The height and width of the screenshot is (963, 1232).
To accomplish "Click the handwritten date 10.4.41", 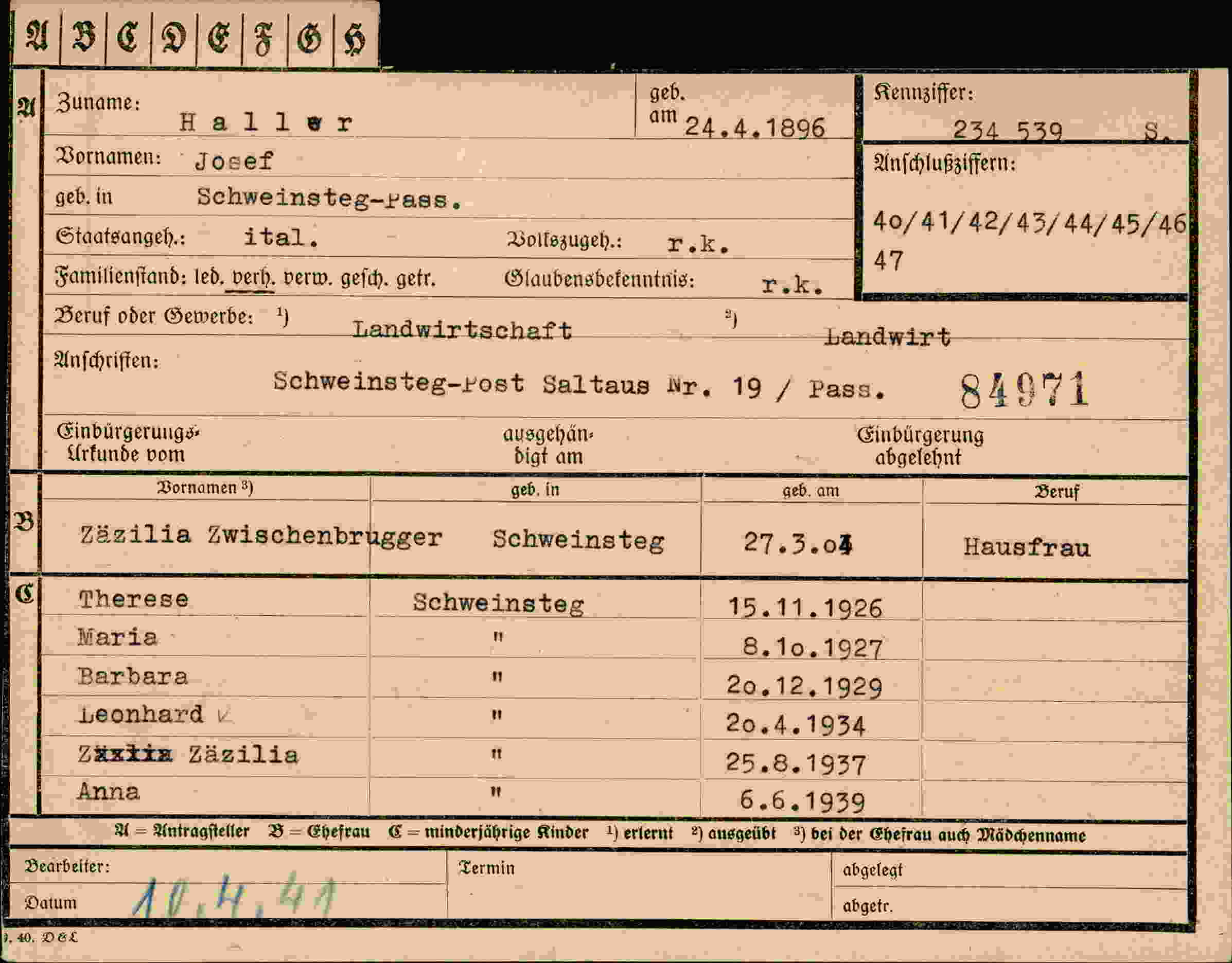I will (234, 896).
